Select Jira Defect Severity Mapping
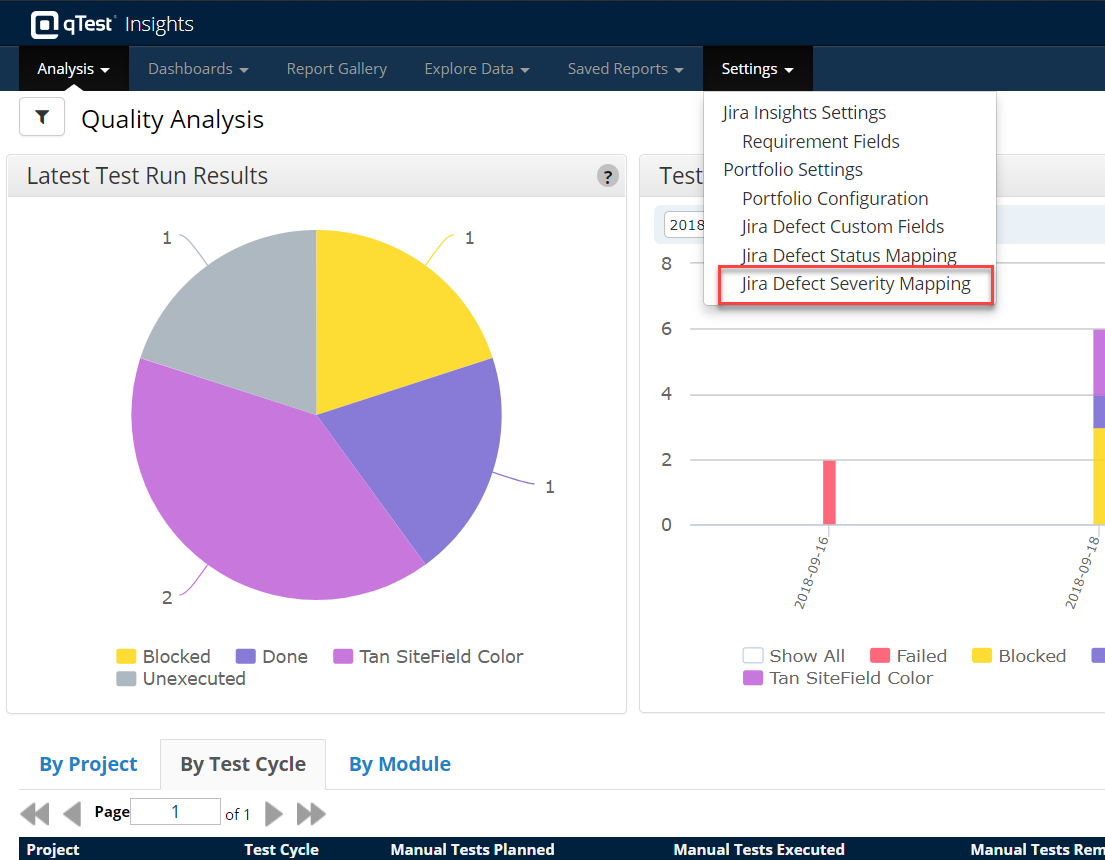 pyautogui.click(x=856, y=284)
